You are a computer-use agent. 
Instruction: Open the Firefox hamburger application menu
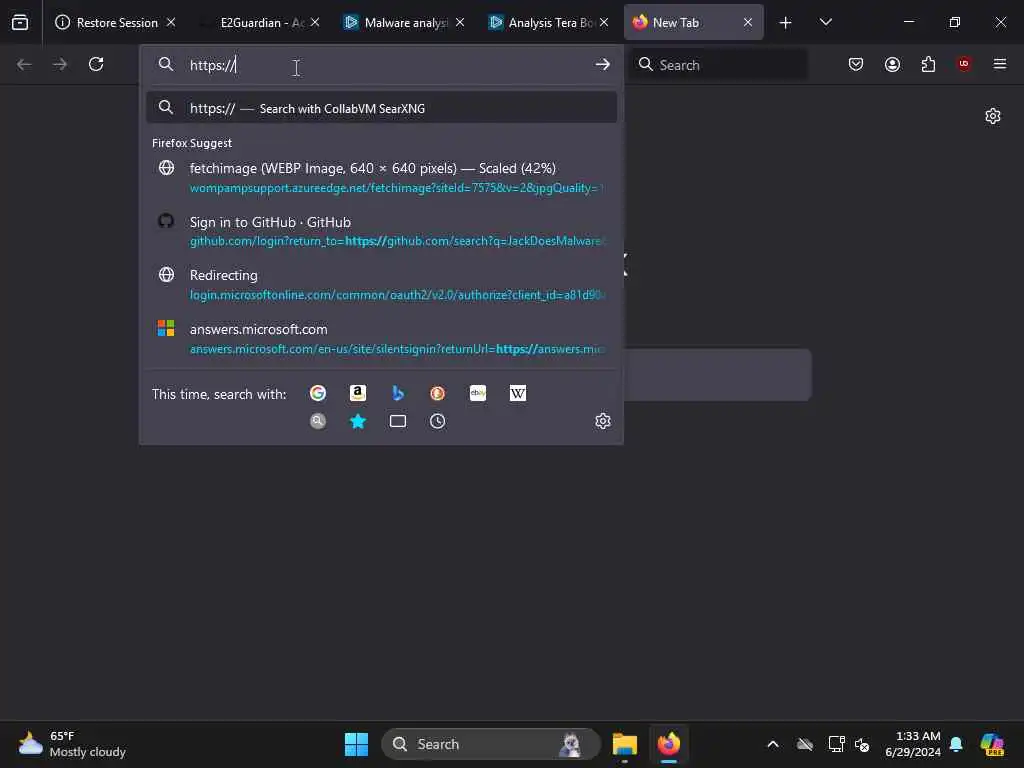[x=999, y=64]
